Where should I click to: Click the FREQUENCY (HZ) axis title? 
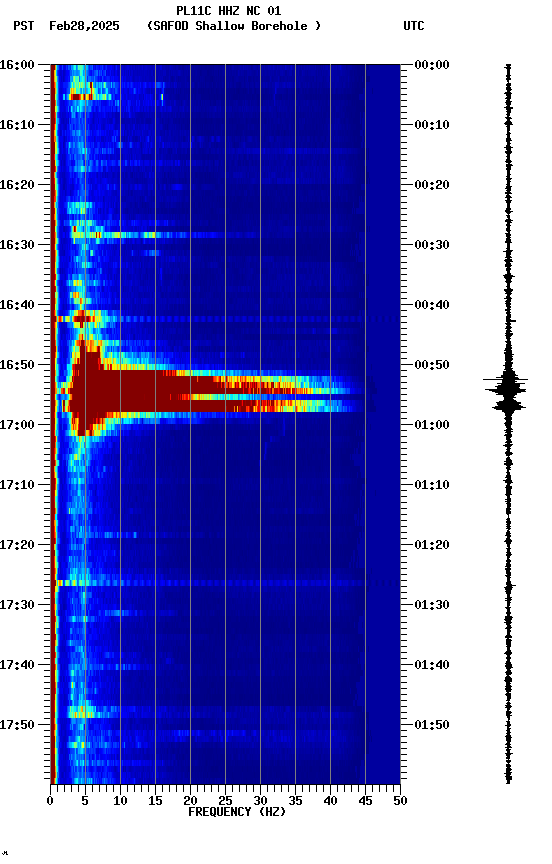[237, 812]
